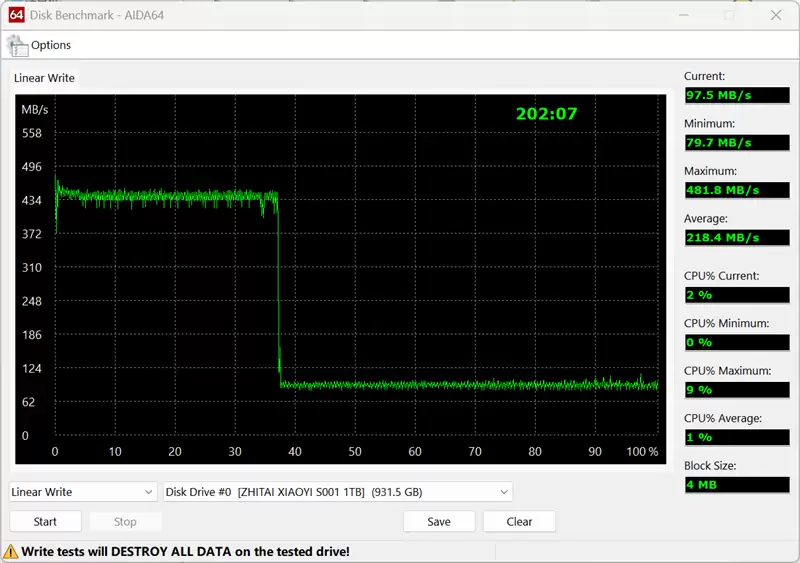Image resolution: width=800 pixels, height=563 pixels.
Task: Expand the Linear Write test type dropdown
Action: 83,492
